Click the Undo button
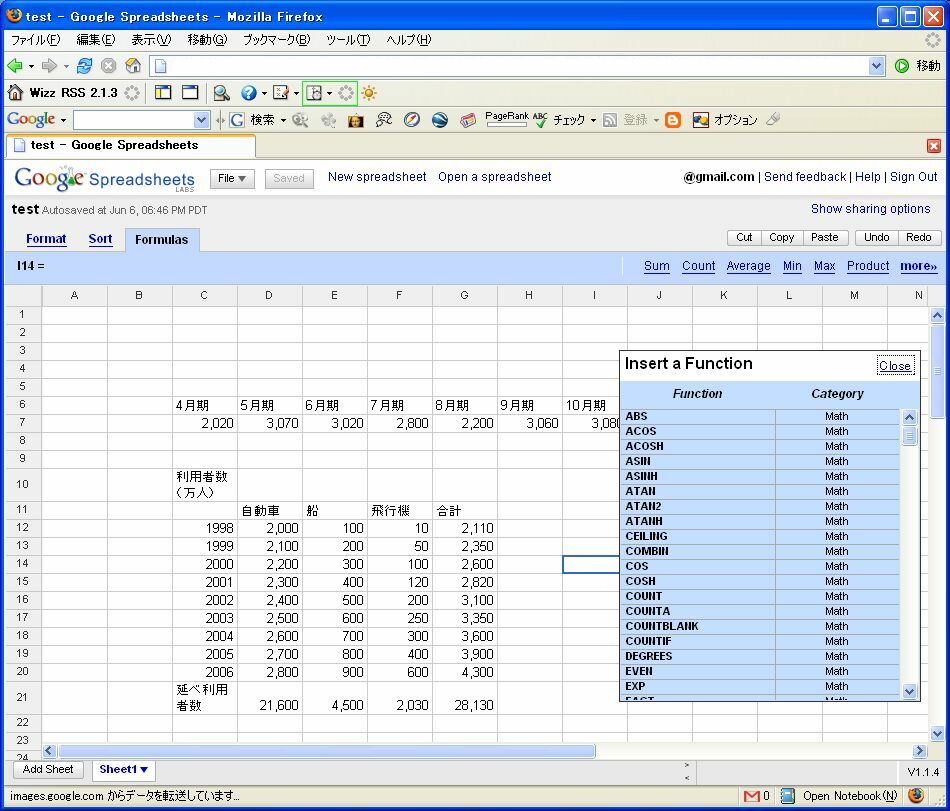The height and width of the screenshot is (811, 950). coord(876,237)
